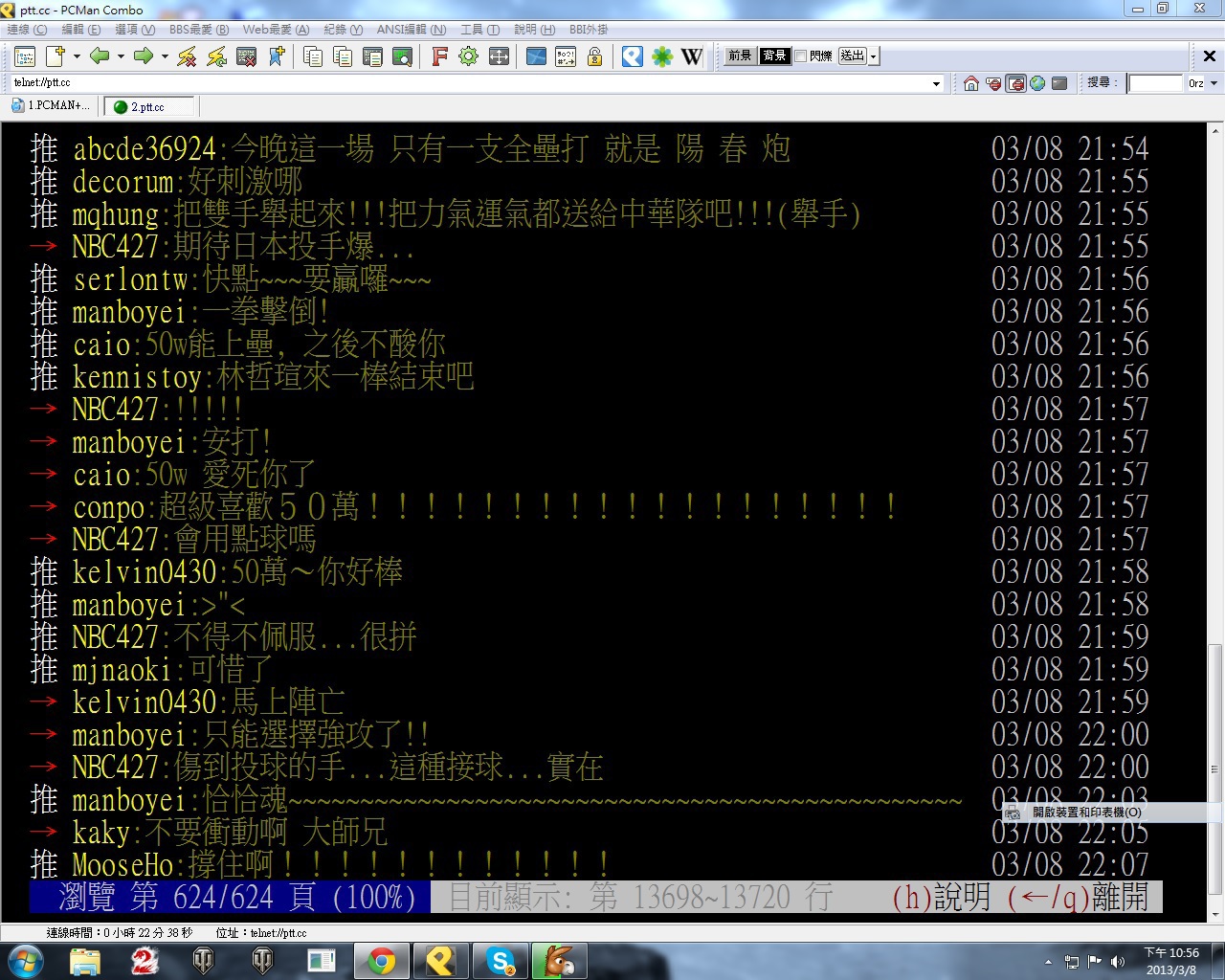Open the 編輯 (E) menu
Screen dimensions: 1225x980
coord(81,30)
